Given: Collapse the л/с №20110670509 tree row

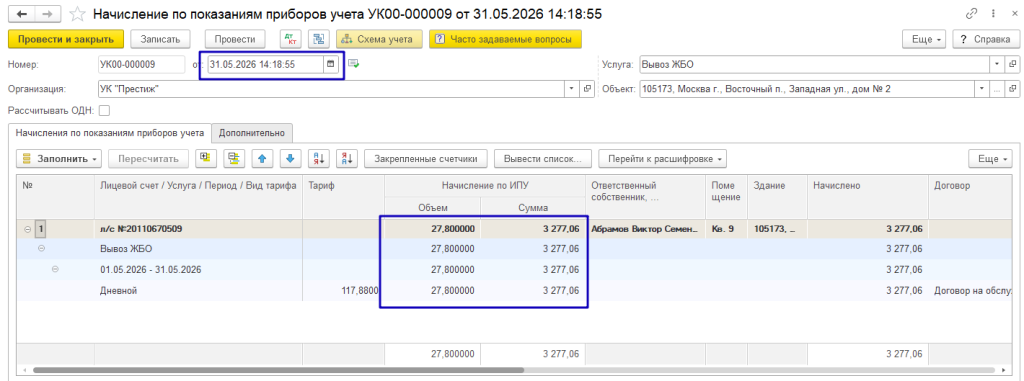Looking at the screenshot, I should [27, 229].
